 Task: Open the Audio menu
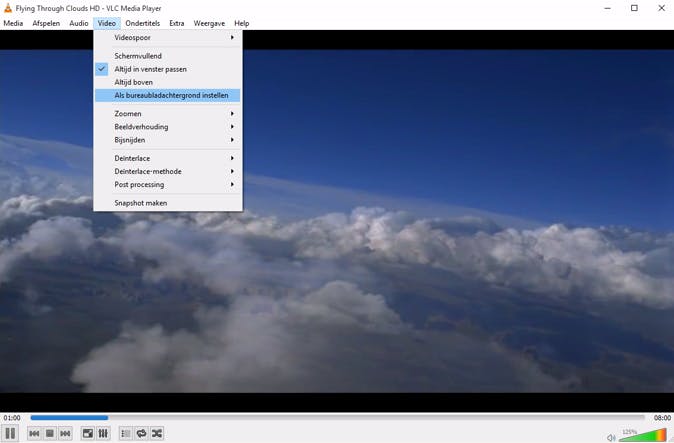79,23
